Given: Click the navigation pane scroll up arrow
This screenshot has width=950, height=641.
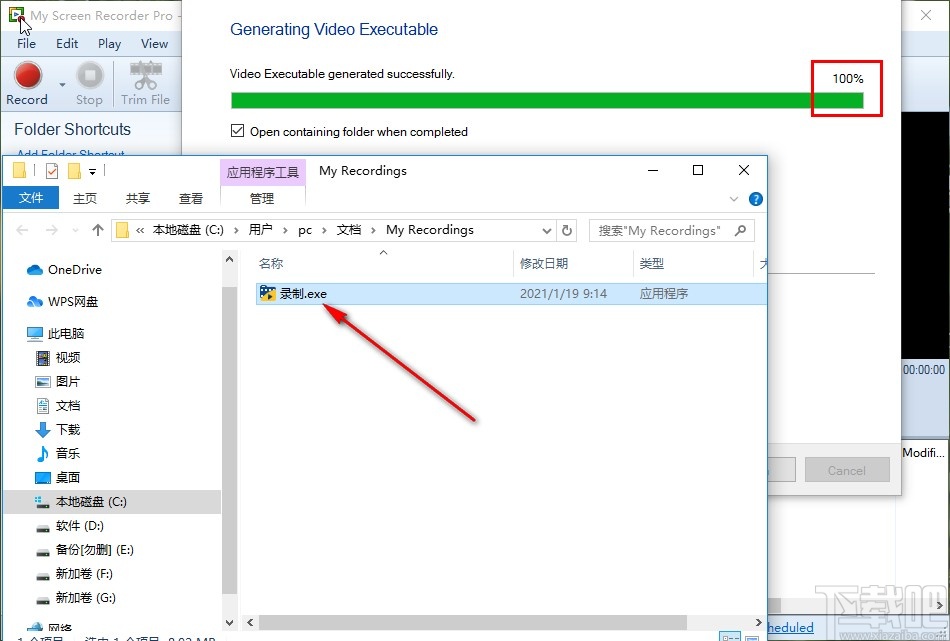Looking at the screenshot, I should tap(229, 259).
